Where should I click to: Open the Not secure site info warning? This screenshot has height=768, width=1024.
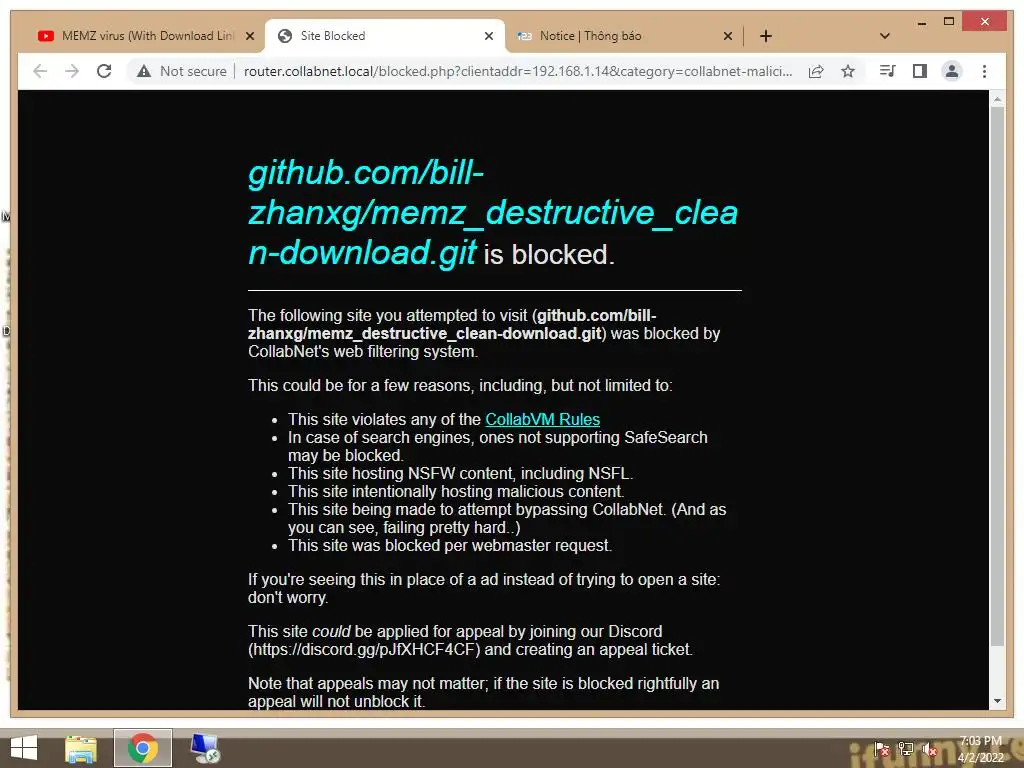tap(182, 71)
